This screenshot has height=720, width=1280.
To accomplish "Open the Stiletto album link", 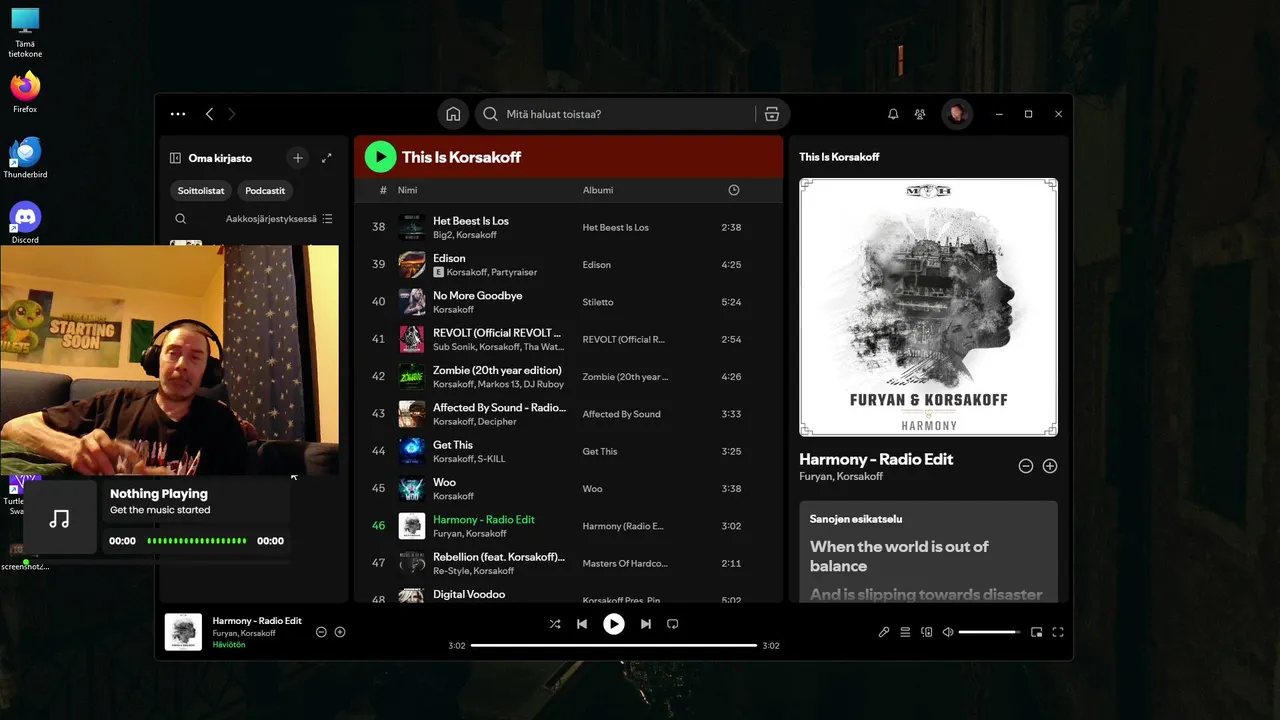I will click(x=598, y=302).
